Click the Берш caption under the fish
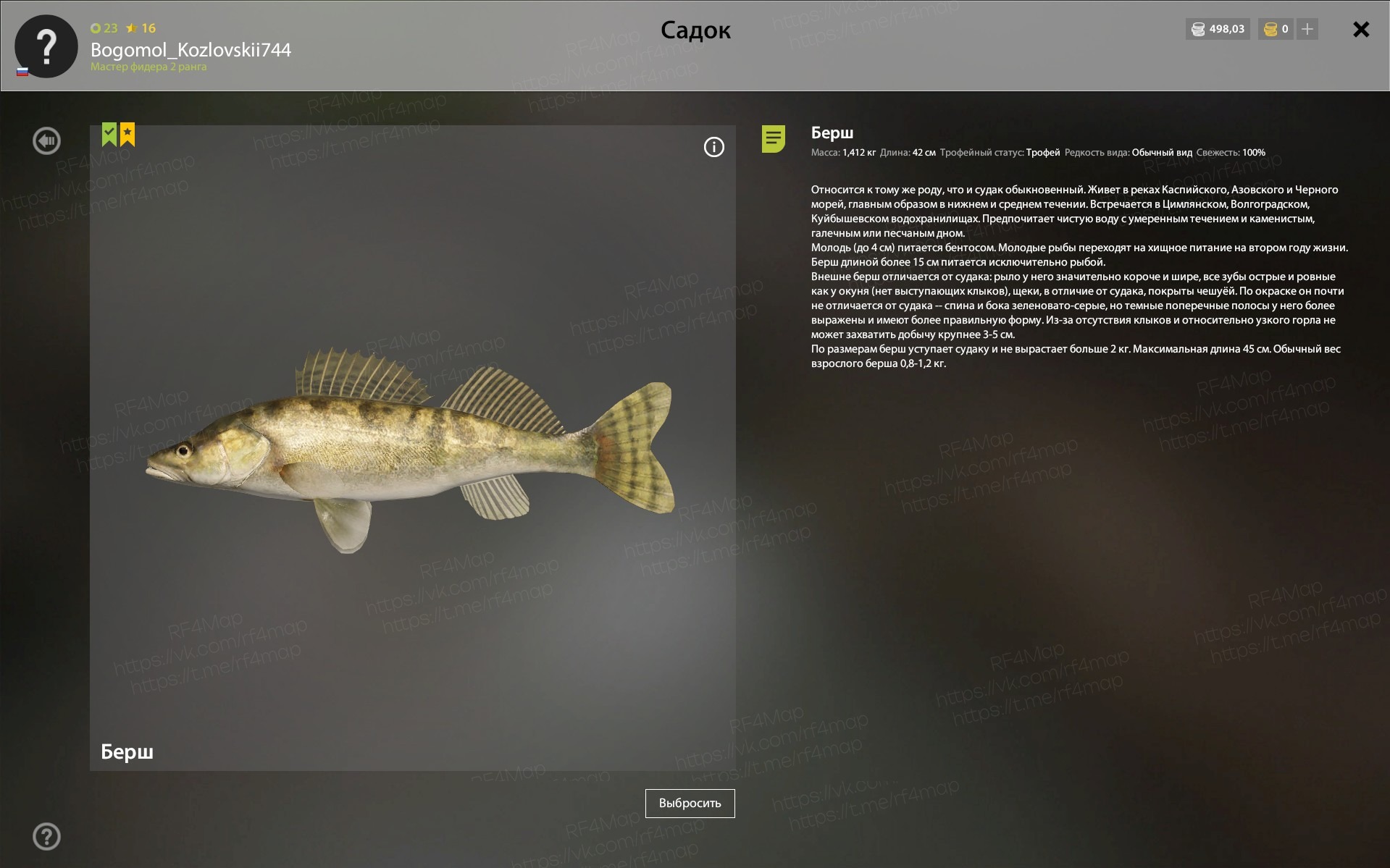 pyautogui.click(x=127, y=751)
